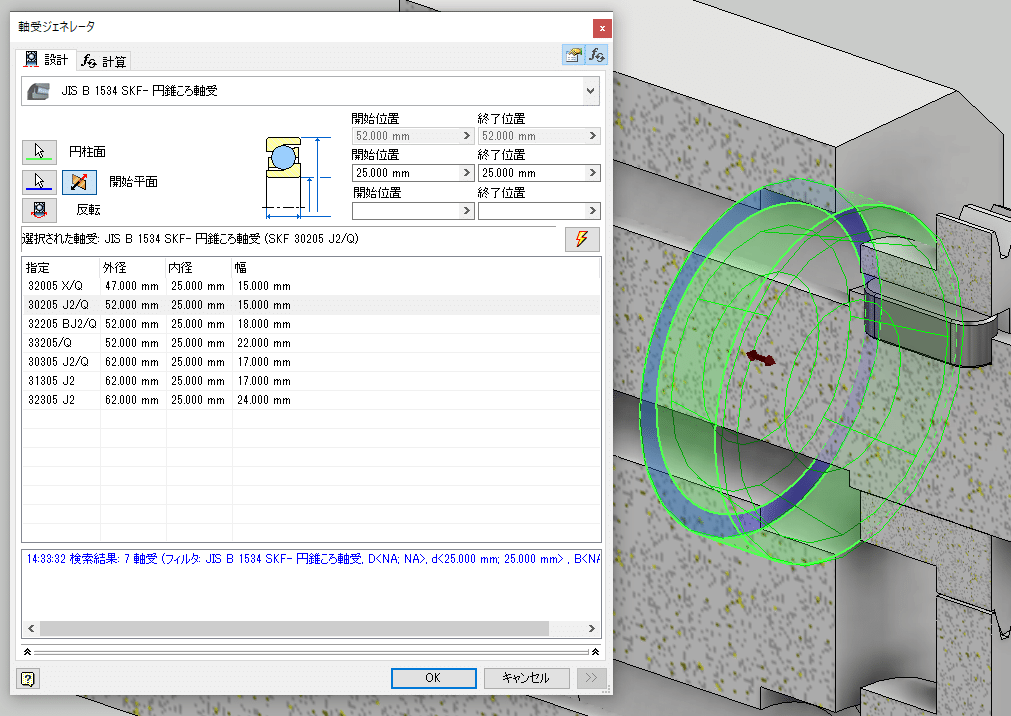Close the 軸受ジェネレータ dialog
Viewport: 1011px width, 716px height.
(x=602, y=28)
